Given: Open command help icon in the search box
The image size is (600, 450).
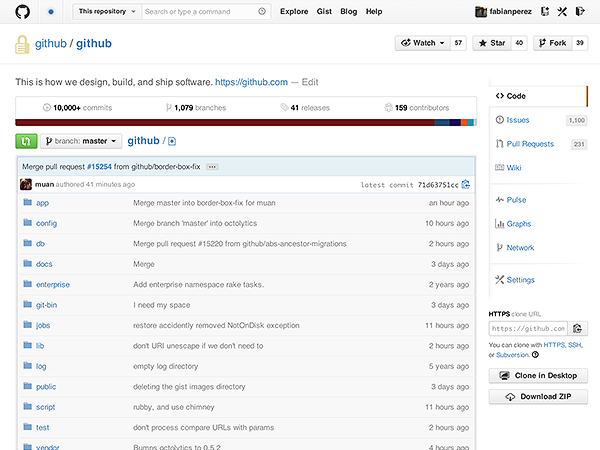Looking at the screenshot, I should click(262, 11).
